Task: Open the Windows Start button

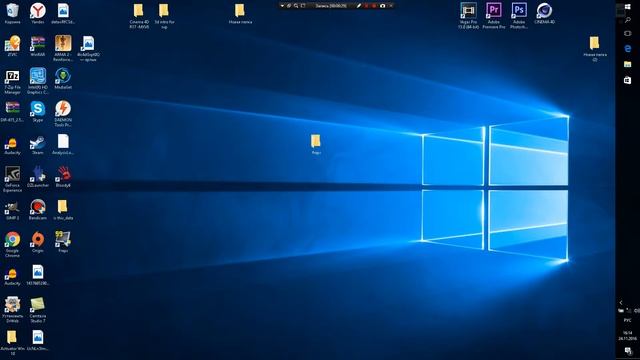Action: [627, 7]
